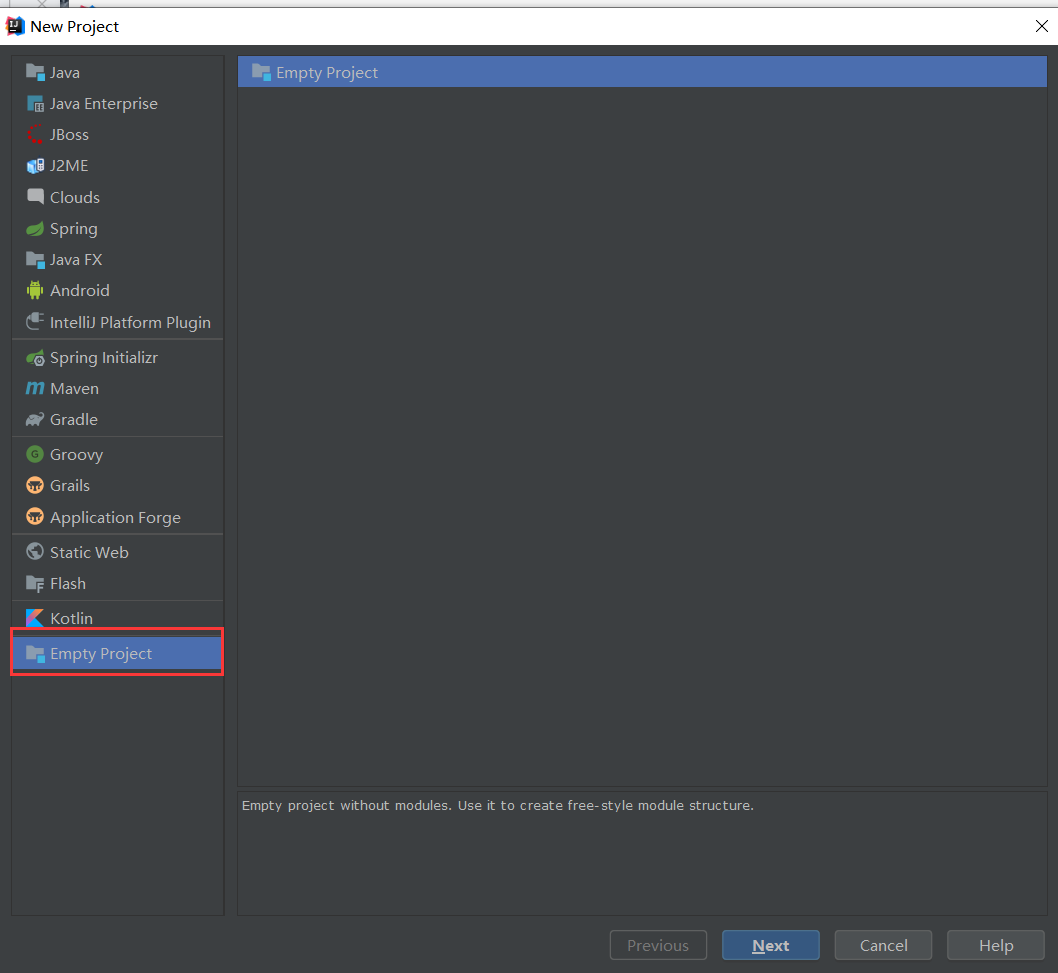
Task: Select 'Grails' list entry text
Action: pyautogui.click(x=69, y=485)
